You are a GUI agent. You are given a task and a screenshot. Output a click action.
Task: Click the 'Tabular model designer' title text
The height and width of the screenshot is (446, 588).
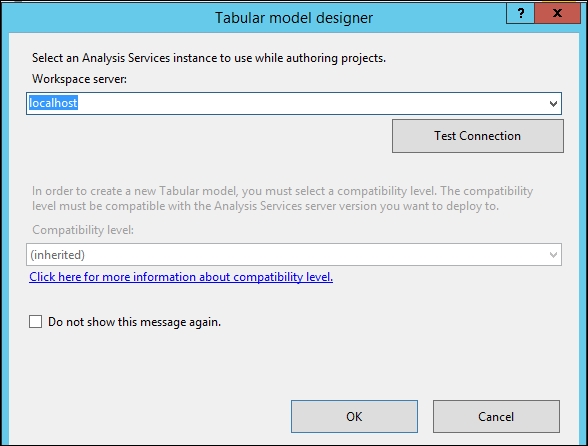coord(294,18)
